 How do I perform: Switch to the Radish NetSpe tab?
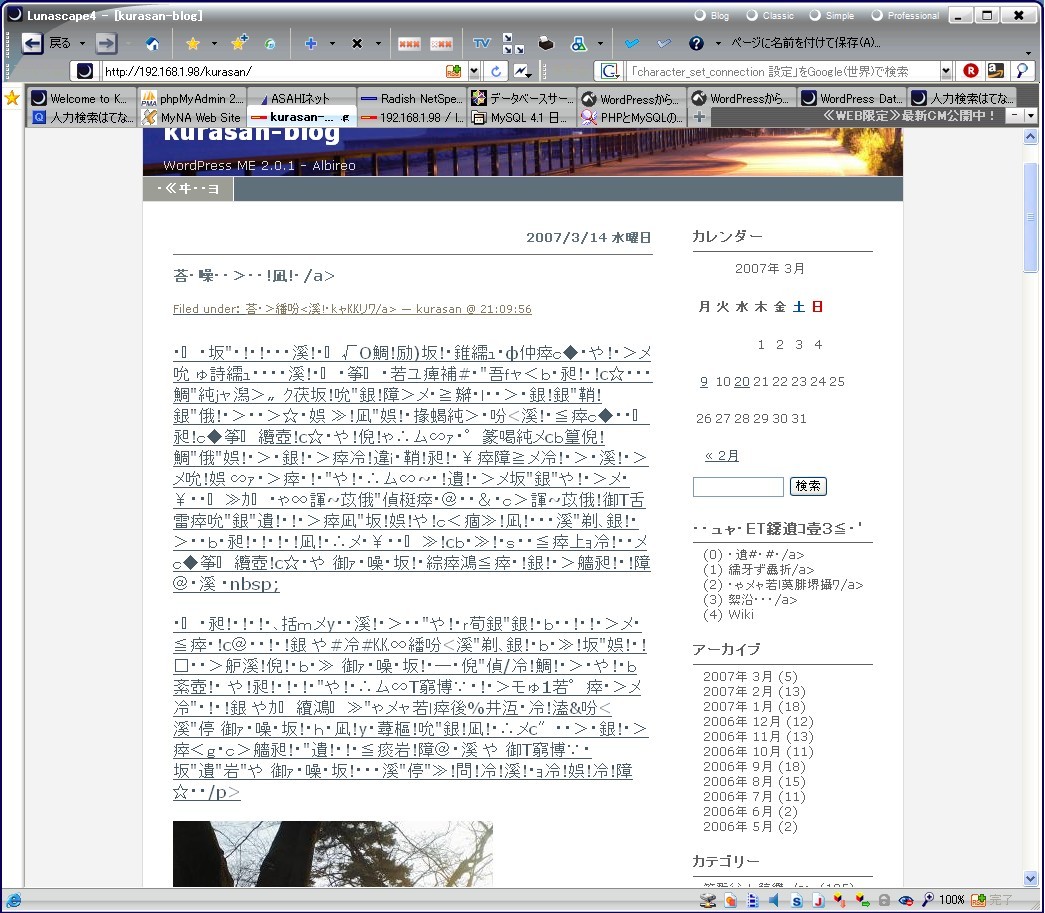coord(412,99)
